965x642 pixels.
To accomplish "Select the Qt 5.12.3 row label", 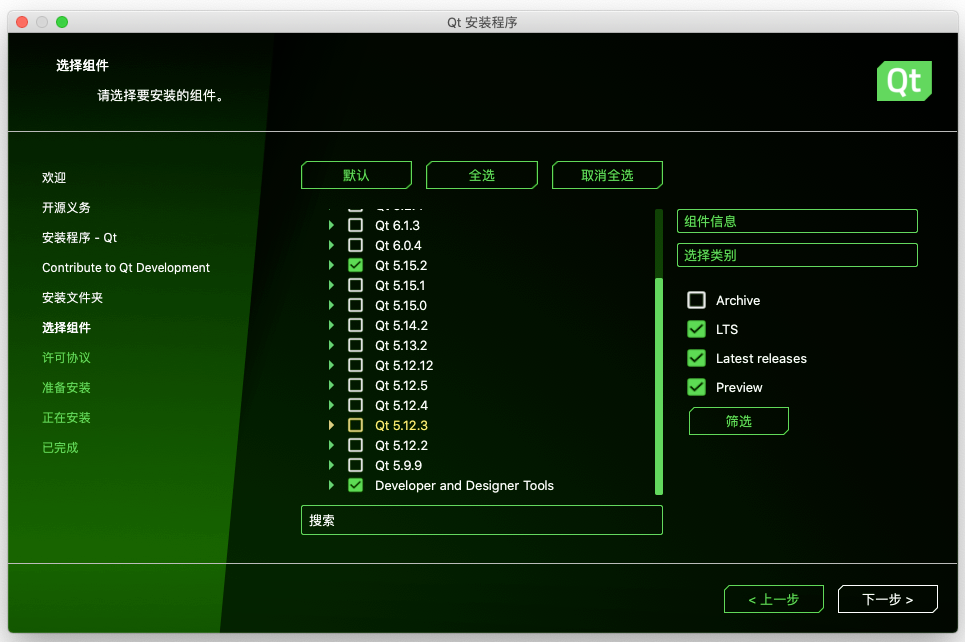I will [401, 425].
